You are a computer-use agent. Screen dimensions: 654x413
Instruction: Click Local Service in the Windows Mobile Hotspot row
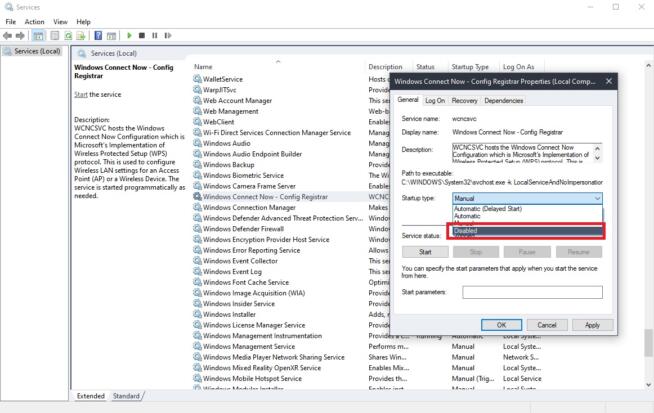click(522, 378)
